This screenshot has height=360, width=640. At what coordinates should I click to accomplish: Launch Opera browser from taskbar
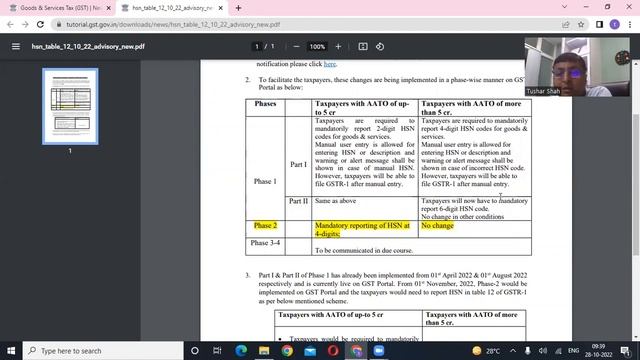[x=333, y=351]
